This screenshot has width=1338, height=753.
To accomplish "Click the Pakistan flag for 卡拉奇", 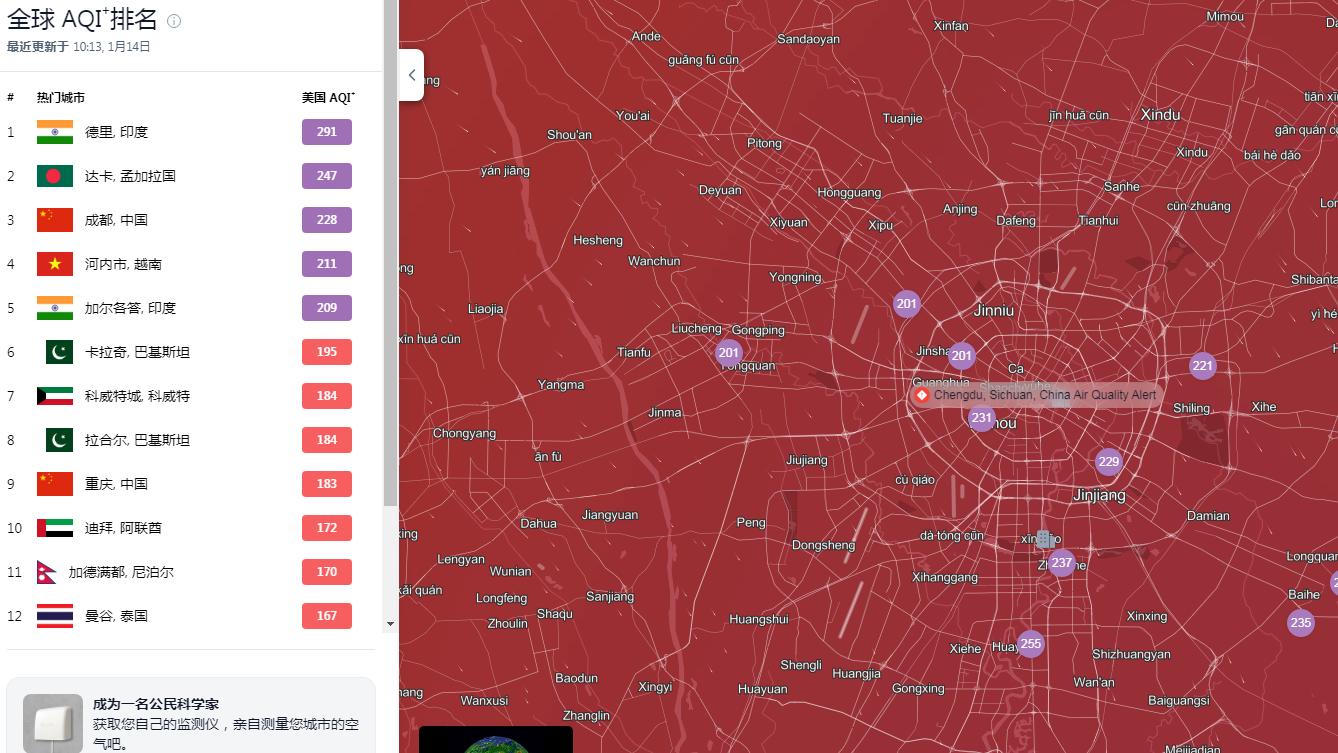I will point(59,352).
